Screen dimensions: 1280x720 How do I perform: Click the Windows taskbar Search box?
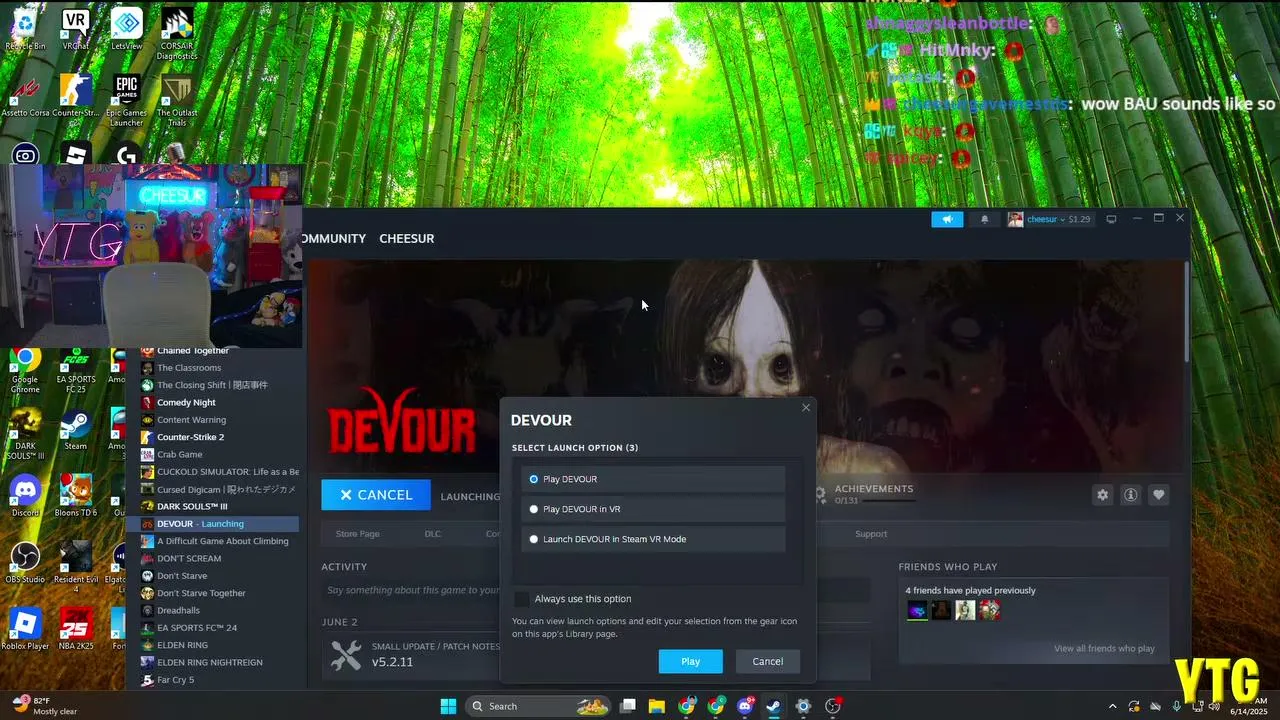click(x=536, y=706)
